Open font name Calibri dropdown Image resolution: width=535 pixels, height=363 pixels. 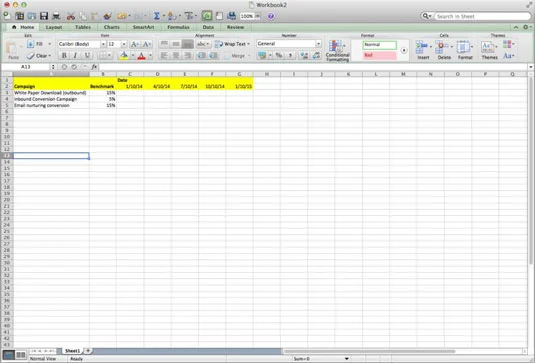coord(103,44)
